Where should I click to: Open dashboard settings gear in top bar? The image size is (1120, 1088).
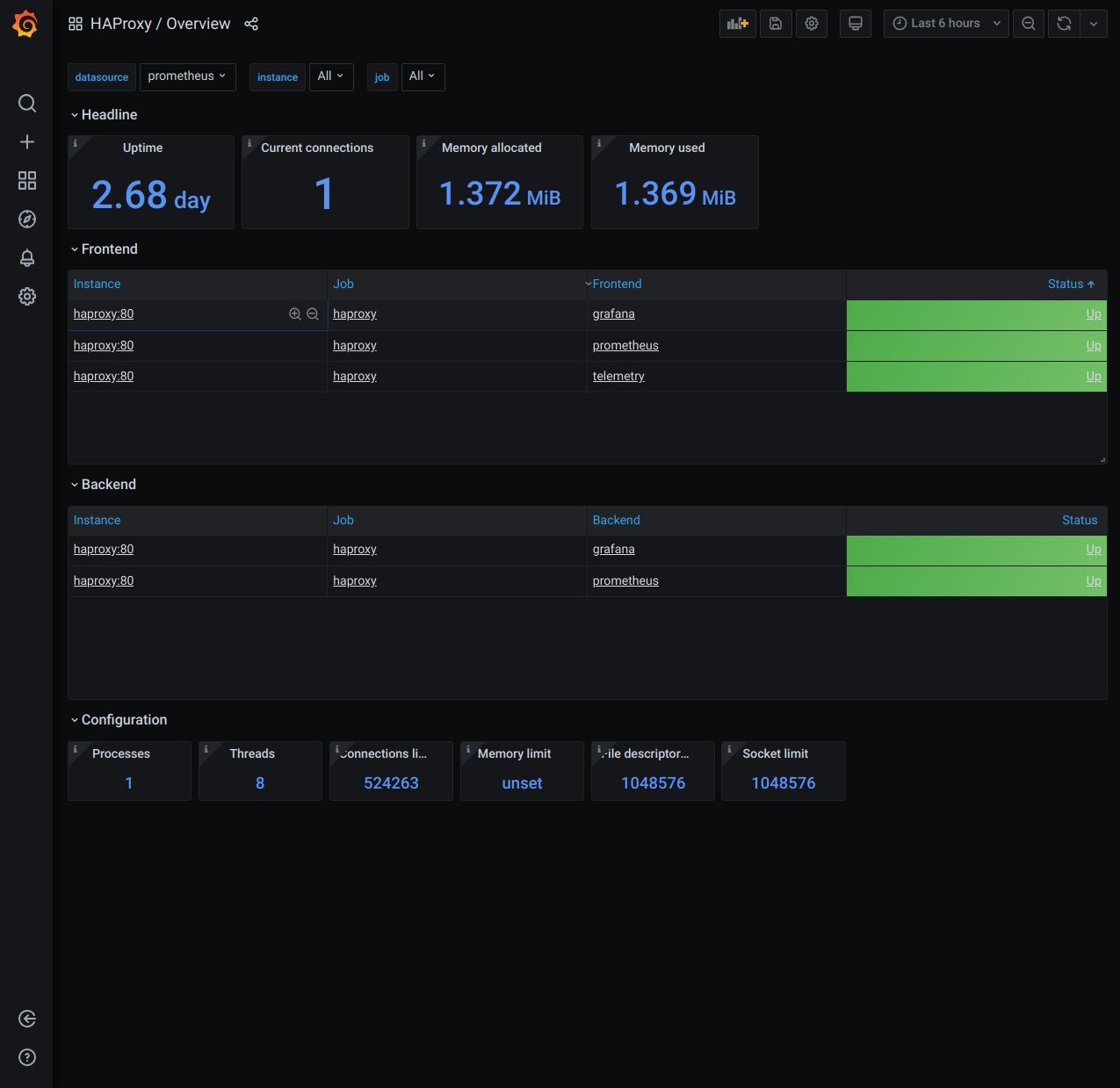(x=812, y=24)
